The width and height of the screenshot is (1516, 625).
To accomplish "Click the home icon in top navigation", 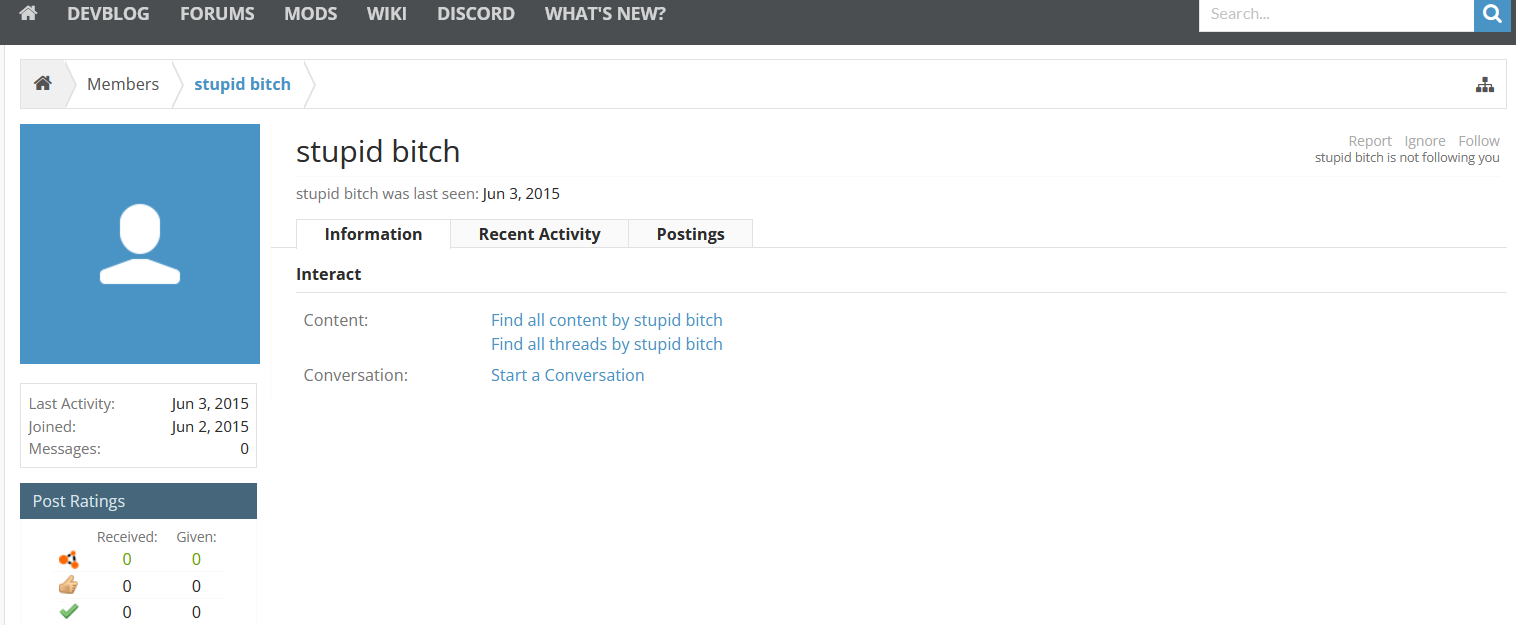I will click(28, 14).
